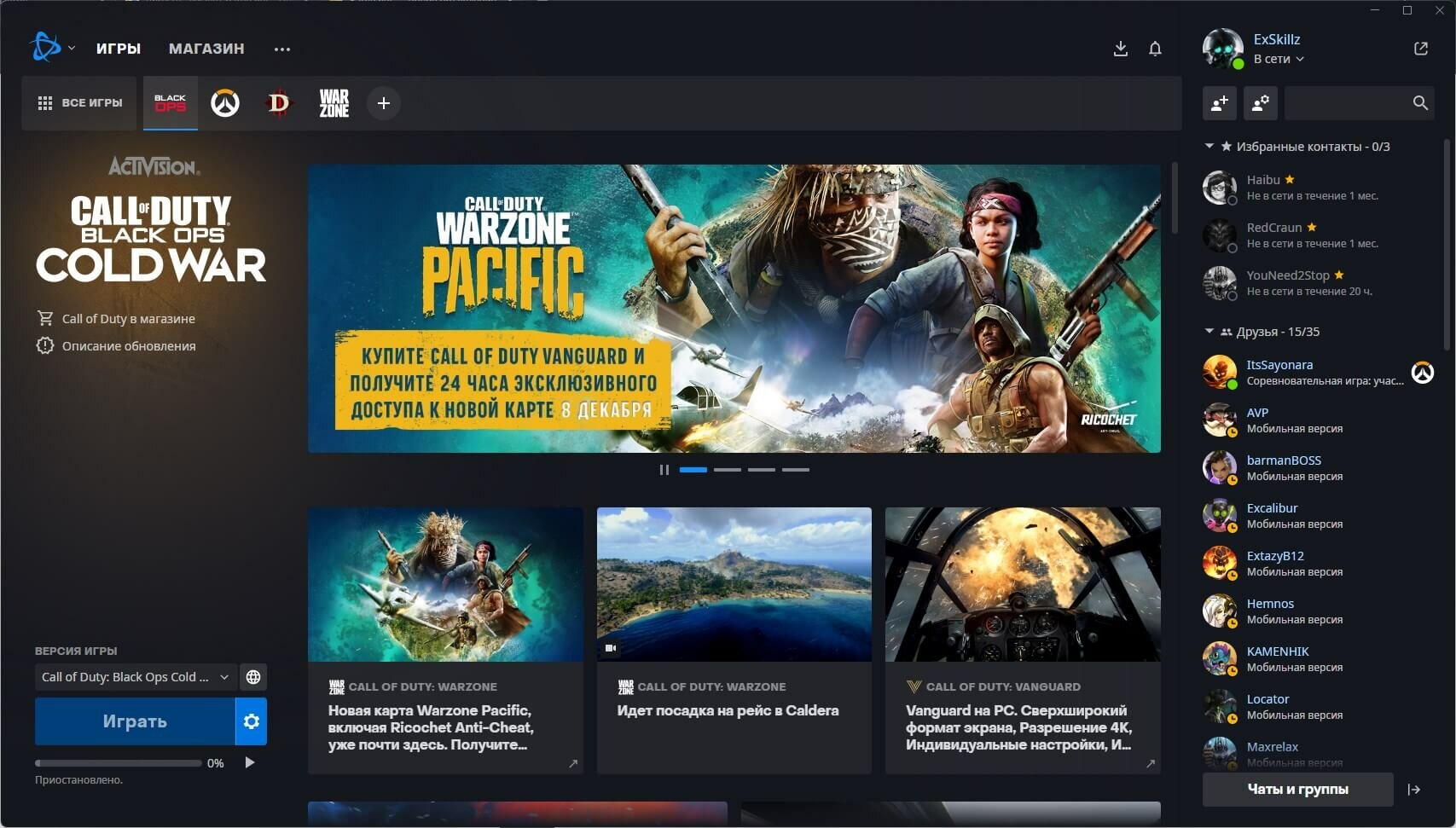Select favorite contact RedCraun
Image resolution: width=1456 pixels, height=828 pixels.
point(1319,235)
